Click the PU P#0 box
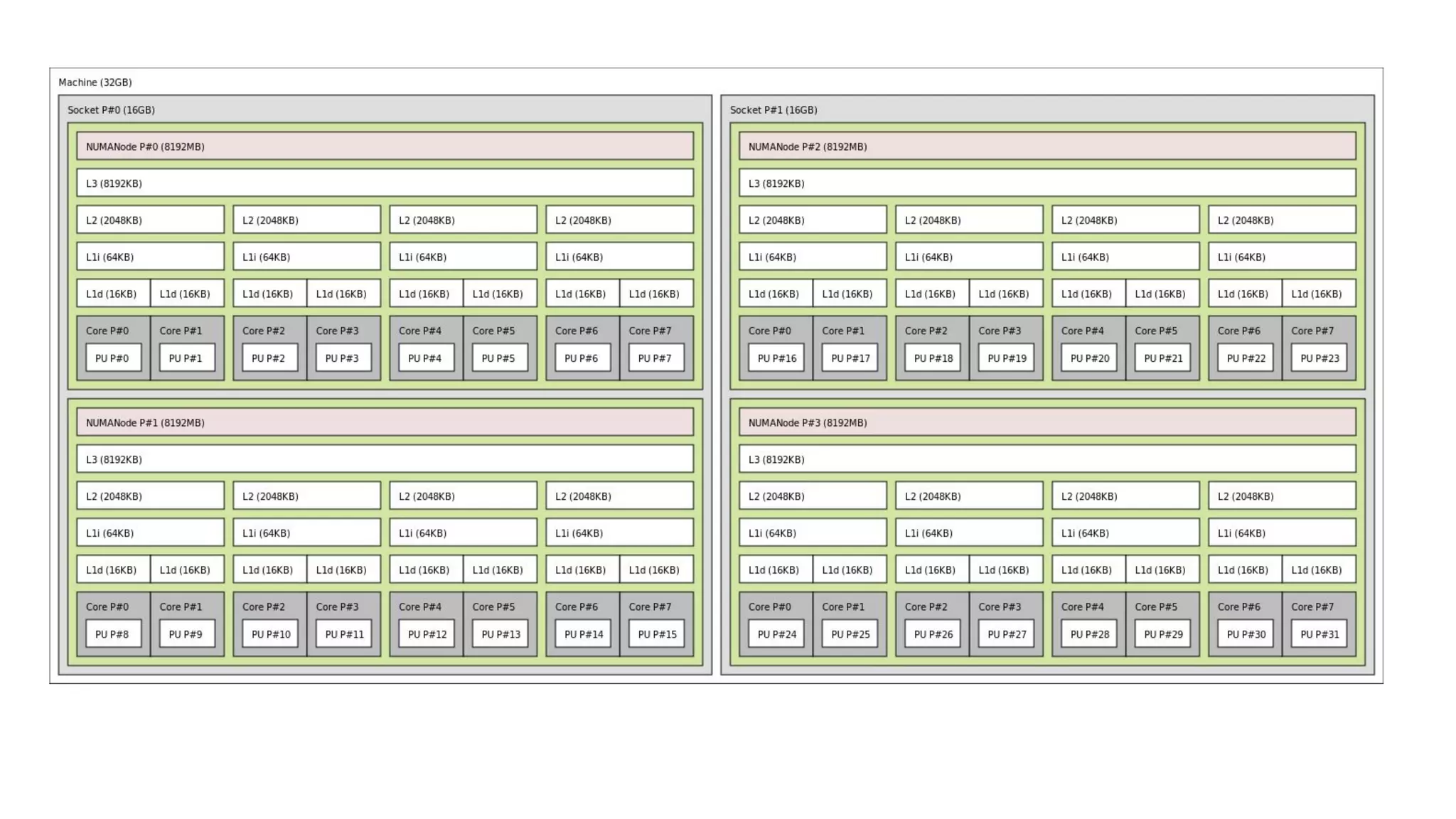Image resolution: width=1456 pixels, height=819 pixels. coord(112,358)
